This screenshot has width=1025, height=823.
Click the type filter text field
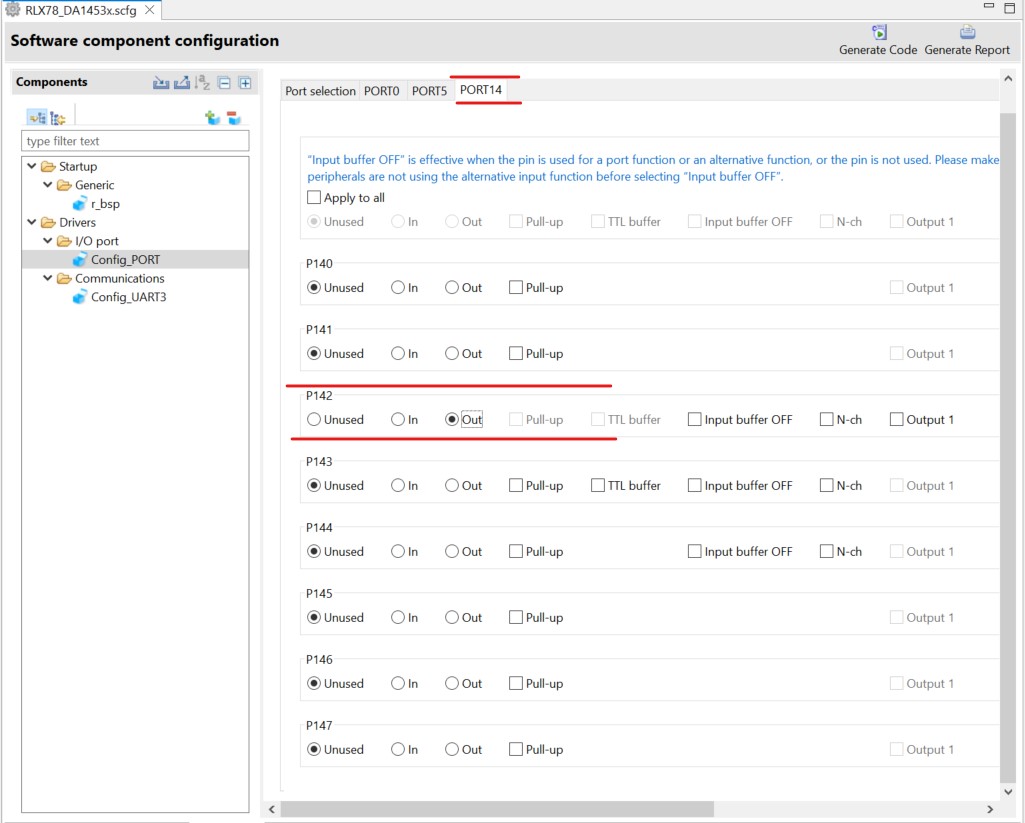click(x=135, y=141)
